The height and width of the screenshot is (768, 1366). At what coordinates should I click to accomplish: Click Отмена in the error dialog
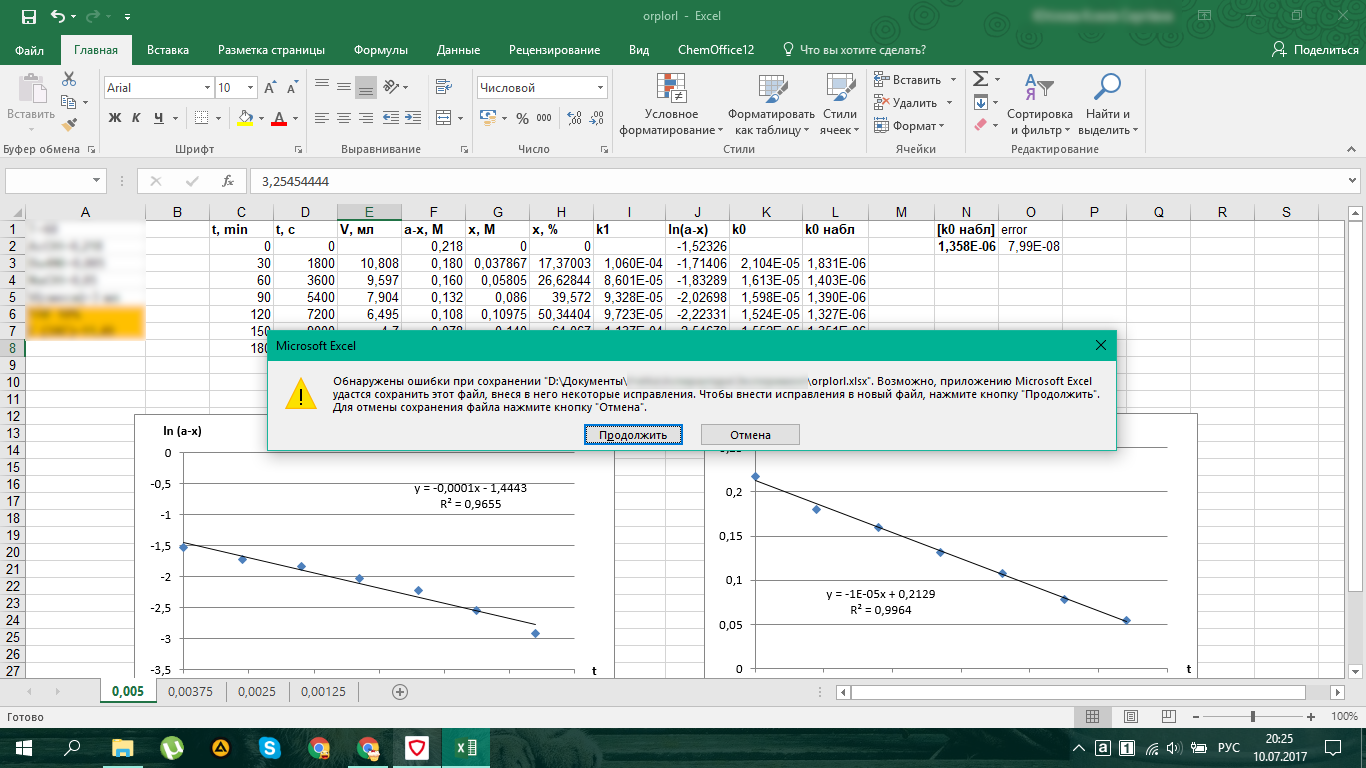[x=750, y=434]
